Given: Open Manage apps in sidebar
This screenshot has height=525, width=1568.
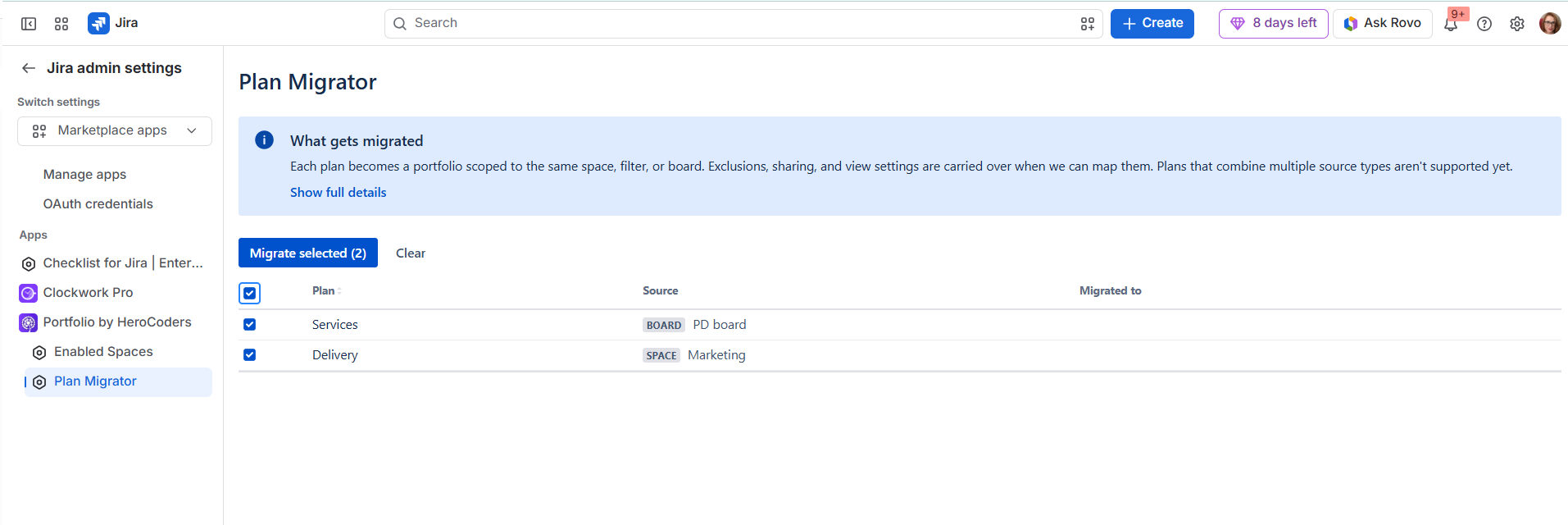Looking at the screenshot, I should click(85, 175).
